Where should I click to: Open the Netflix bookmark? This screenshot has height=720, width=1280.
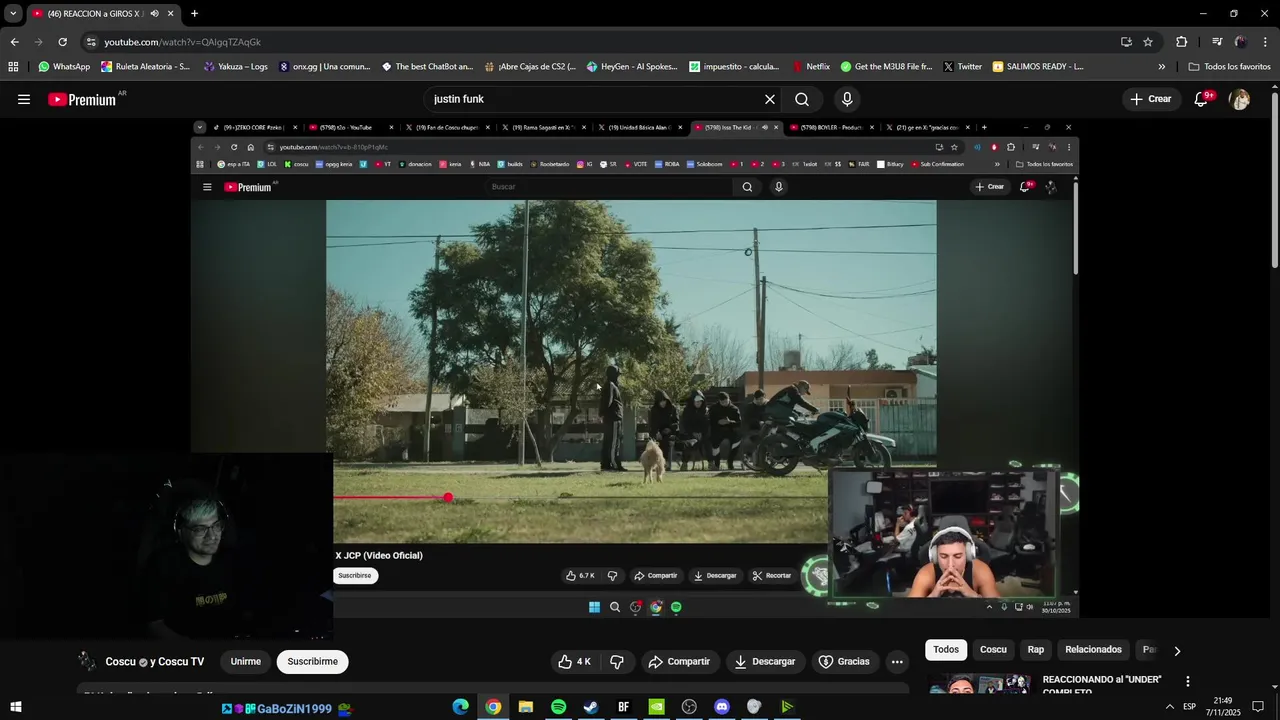tap(810, 67)
